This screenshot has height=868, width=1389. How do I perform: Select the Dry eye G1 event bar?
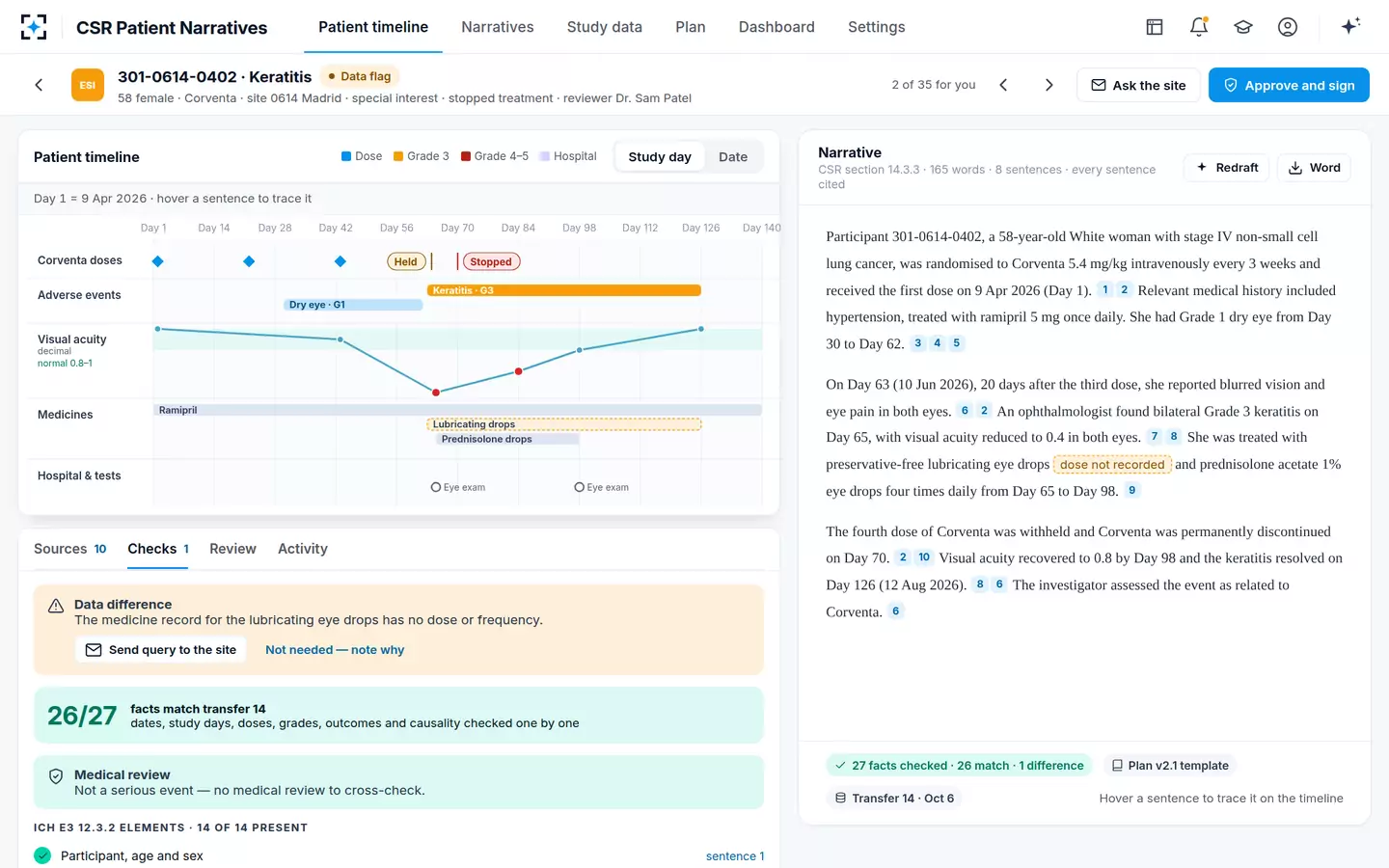coord(353,305)
